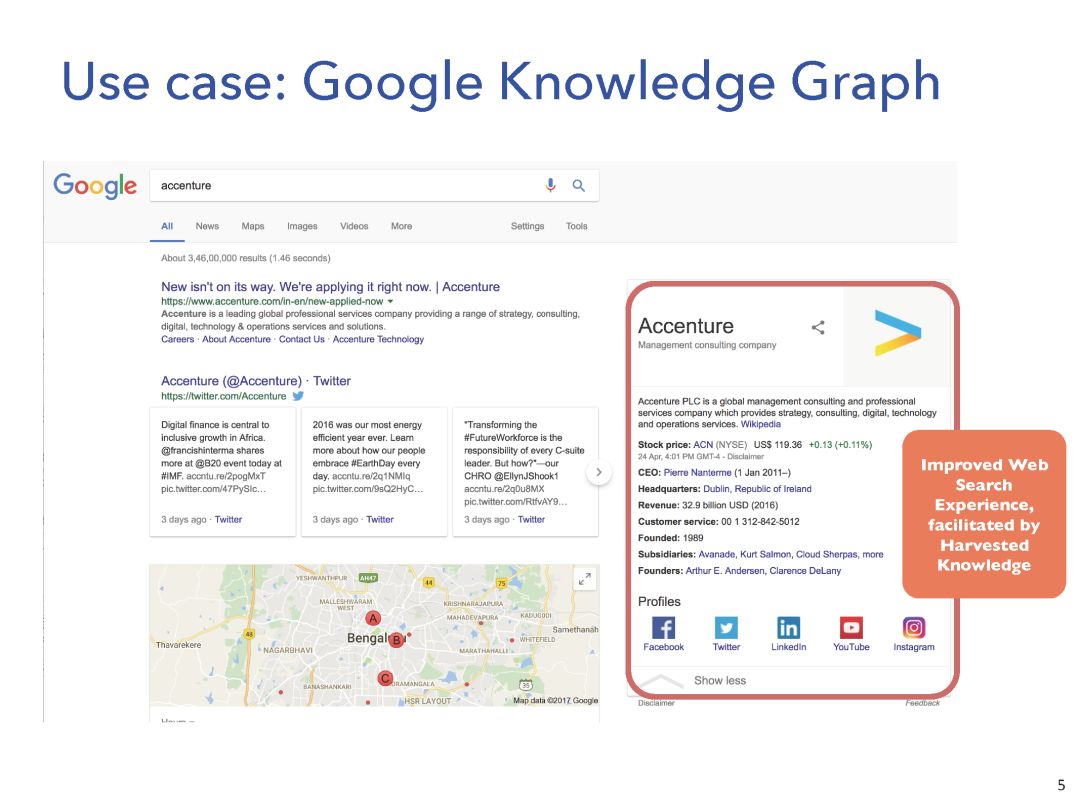Image resolution: width=1080 pixels, height=810 pixels.
Task: Open the Dublin, Republic of Ireland link
Action: [x=758, y=489]
